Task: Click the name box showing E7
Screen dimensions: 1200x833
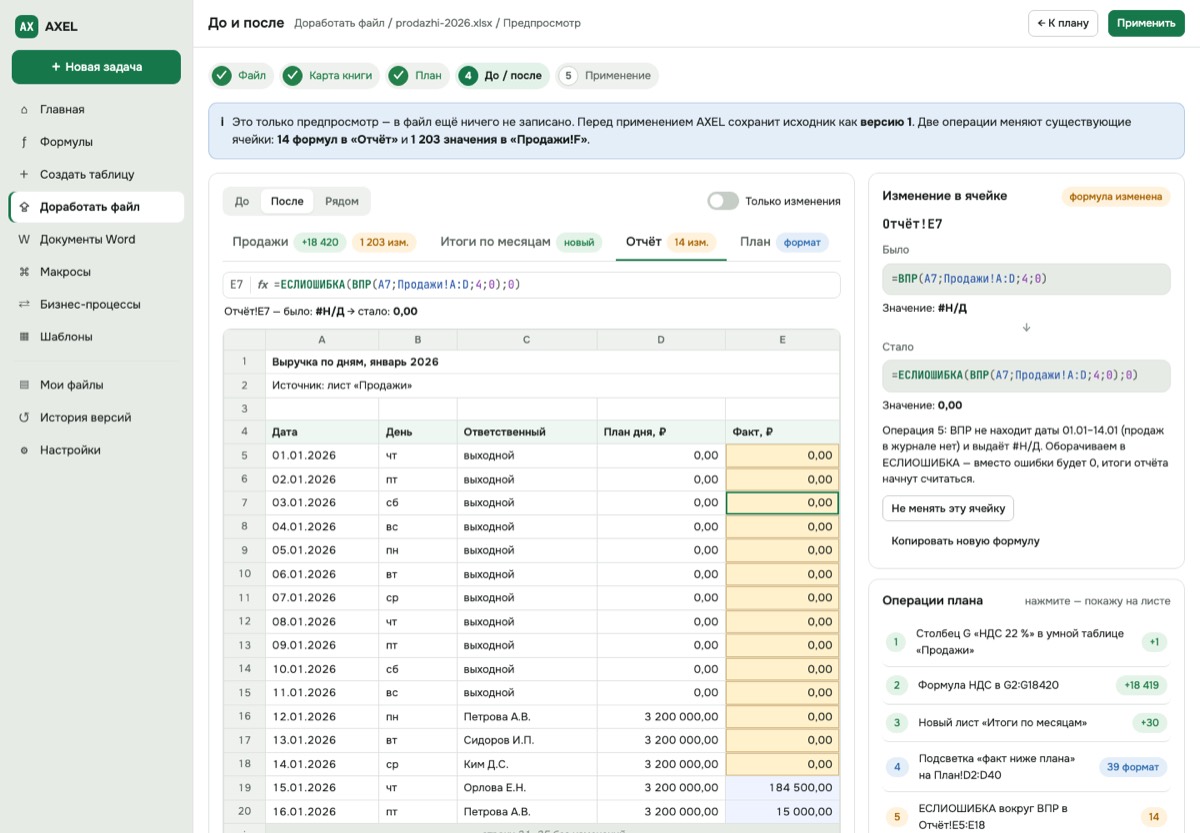Action: click(237, 285)
